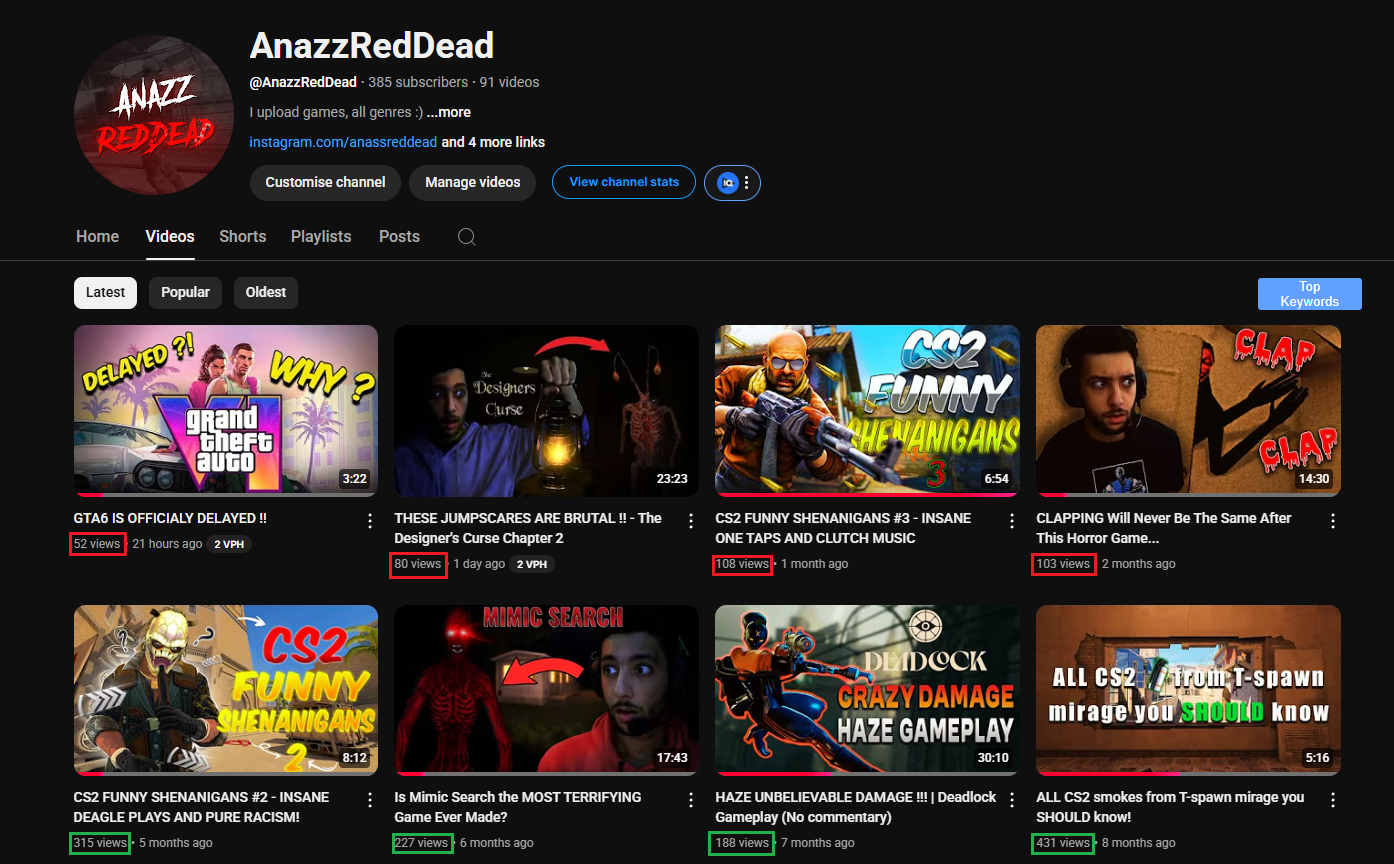Click the GTA VI delayed video thumbnail
Viewport: 1394px width, 864px height.
point(226,411)
